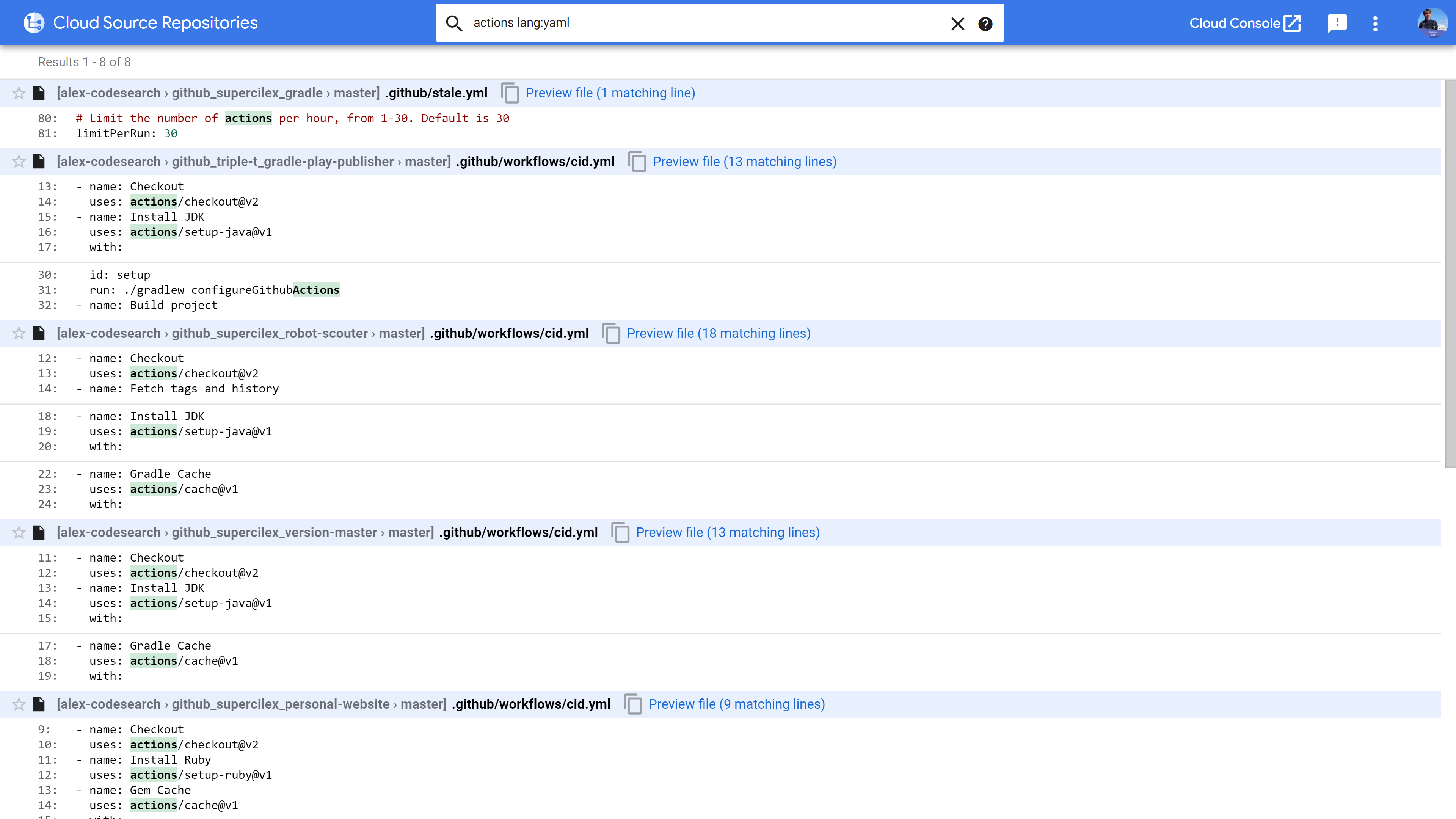The height and width of the screenshot is (819, 1456).
Task: Open .github/stale.yml file link
Action: point(436,93)
